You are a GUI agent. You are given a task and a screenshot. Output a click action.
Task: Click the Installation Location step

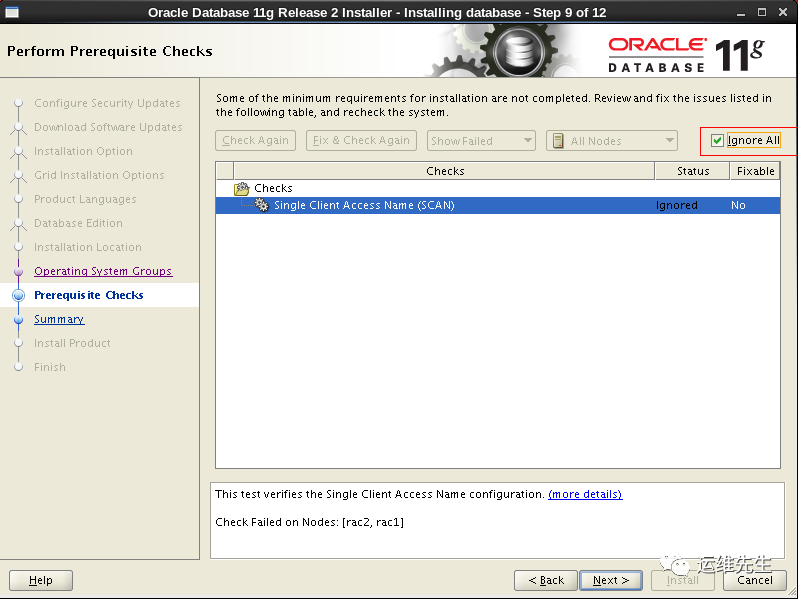(88, 247)
